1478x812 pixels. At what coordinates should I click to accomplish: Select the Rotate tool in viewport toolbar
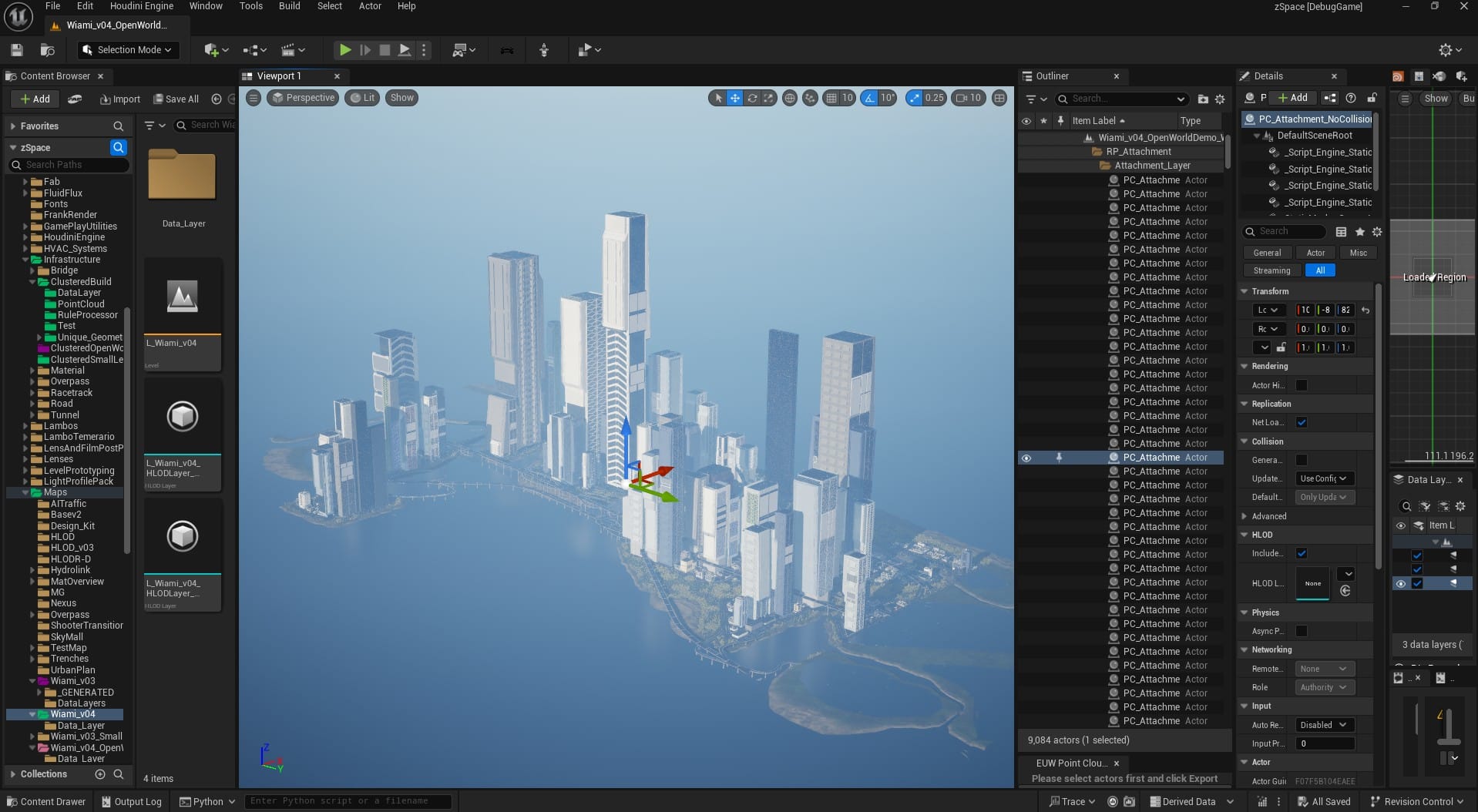[753, 98]
